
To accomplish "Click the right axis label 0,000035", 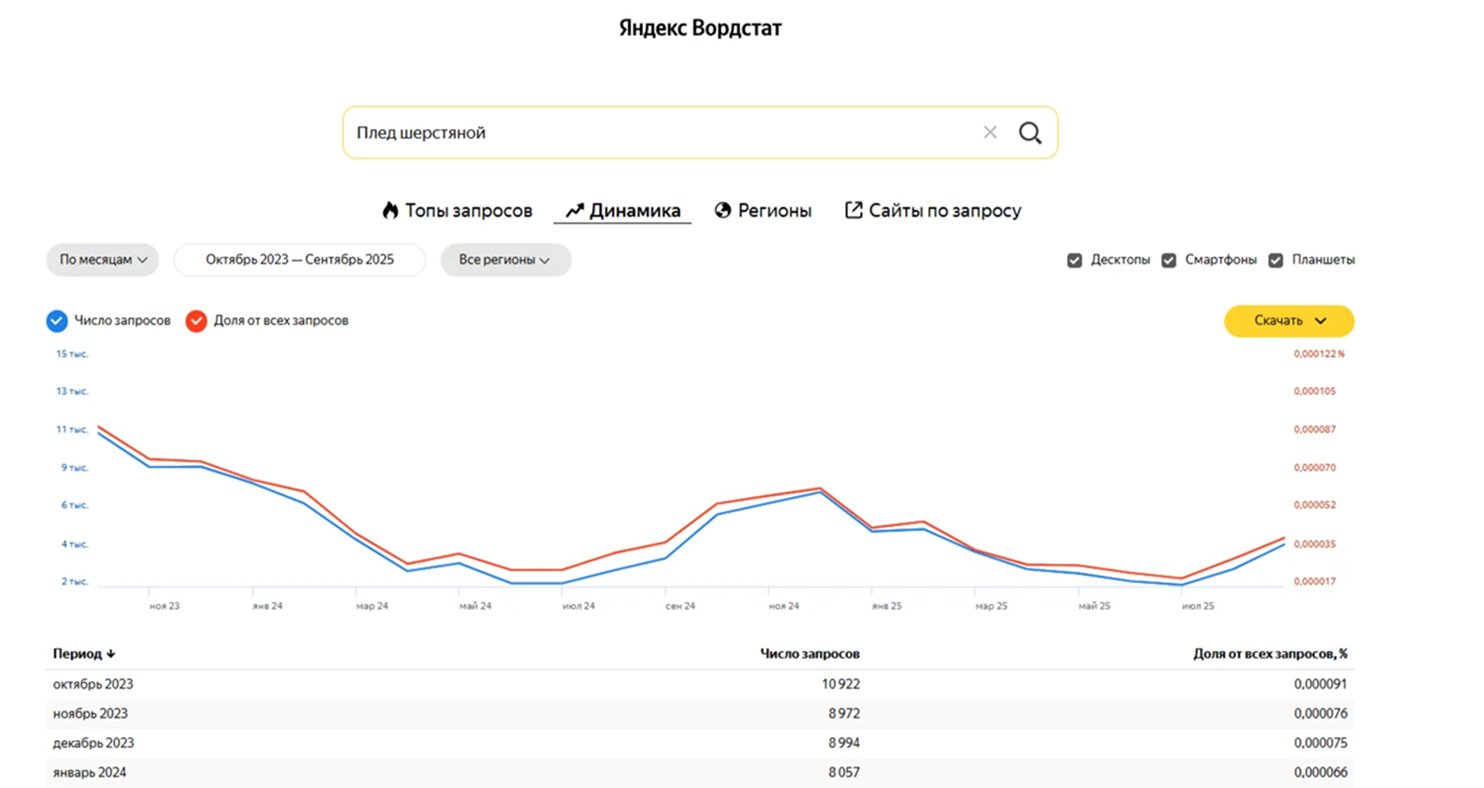I will pyautogui.click(x=1315, y=544).
